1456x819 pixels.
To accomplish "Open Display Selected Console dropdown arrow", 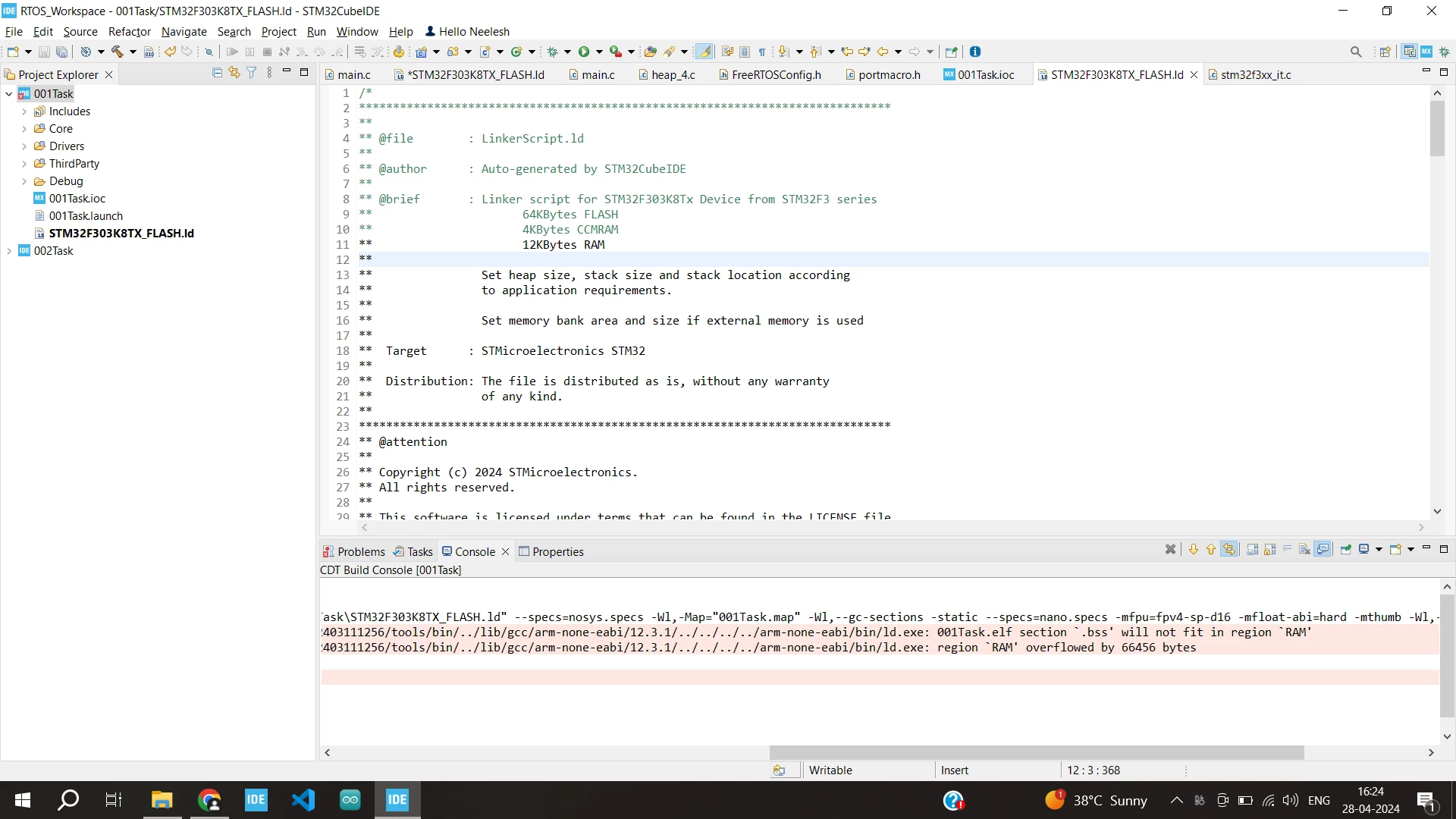I will [x=1379, y=549].
